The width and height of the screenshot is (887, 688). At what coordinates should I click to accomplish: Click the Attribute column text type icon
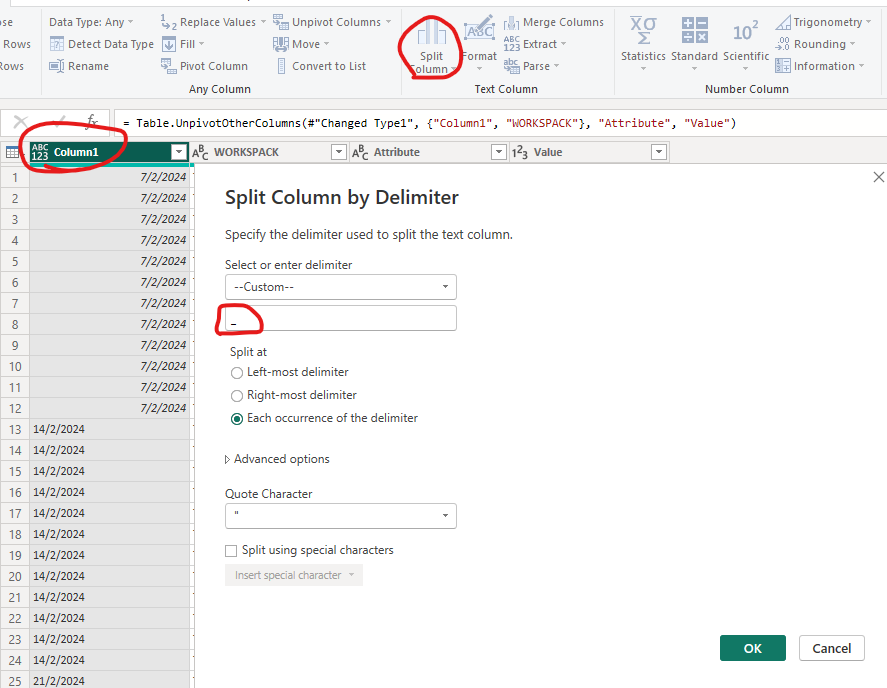coord(360,152)
